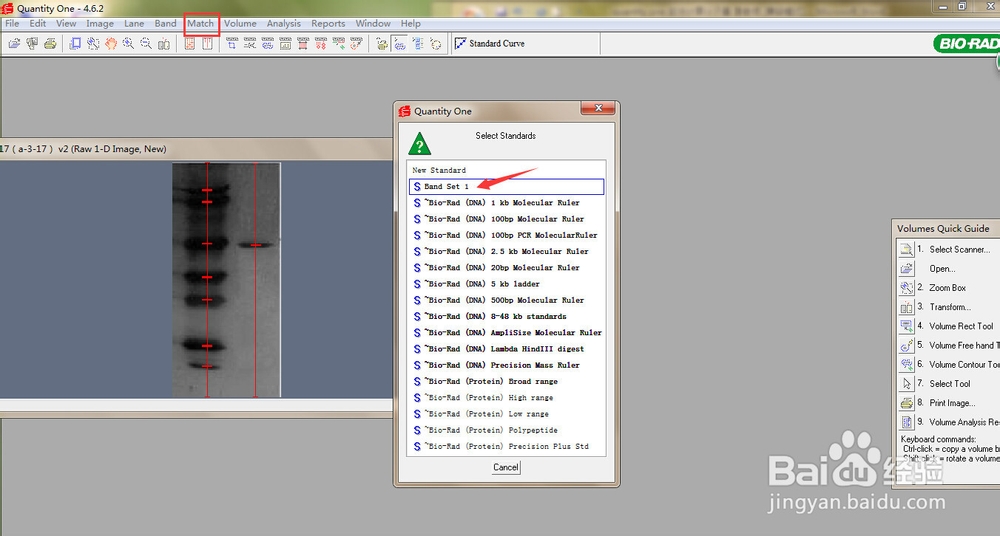Select Bio-Rad (DNA) 1 kb Molecular Ruler
This screenshot has height=536, width=1000.
tap(506, 203)
